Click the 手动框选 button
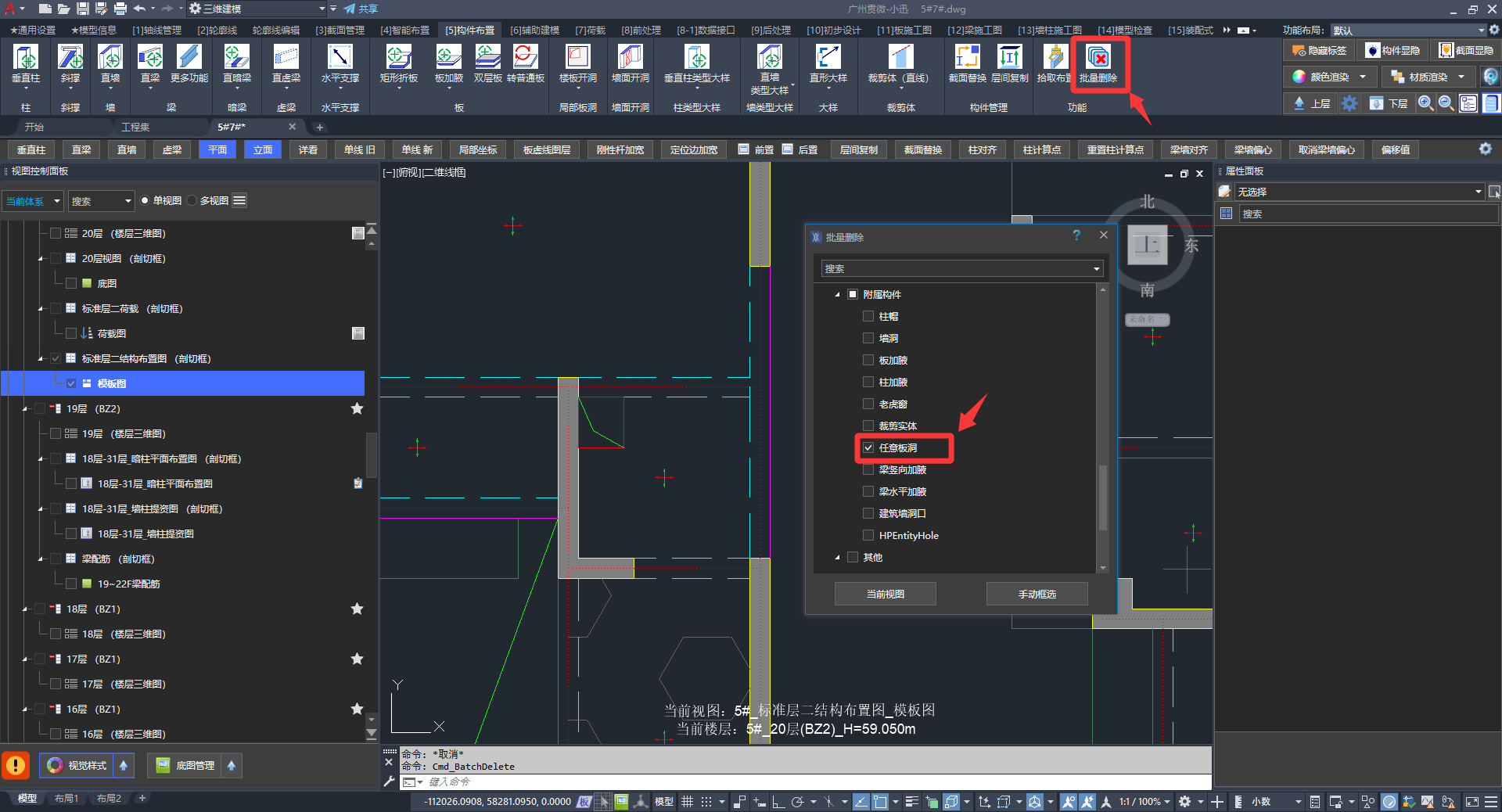1502x812 pixels. (1037, 595)
